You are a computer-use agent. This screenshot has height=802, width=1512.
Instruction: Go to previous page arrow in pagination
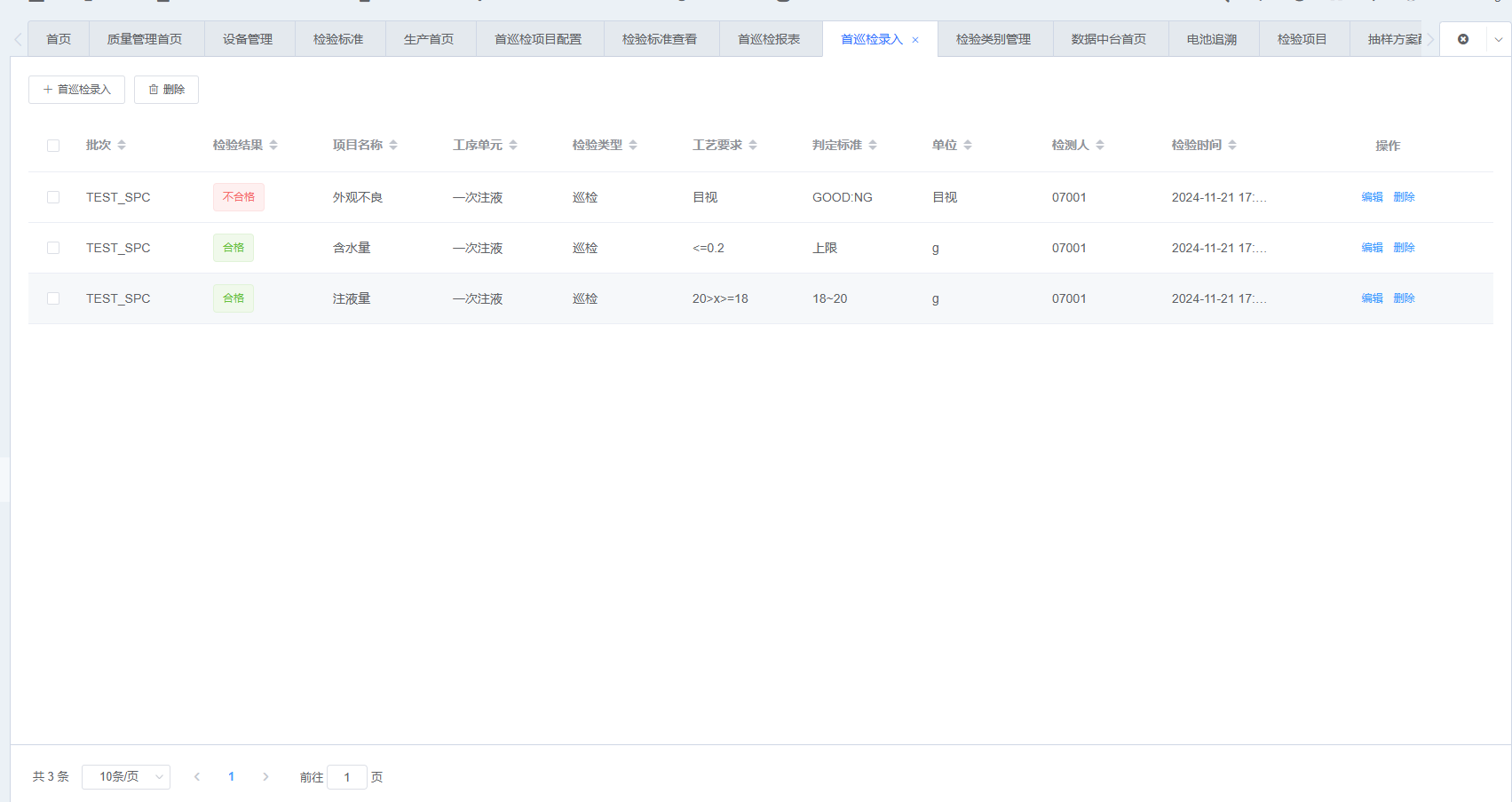[x=197, y=776]
